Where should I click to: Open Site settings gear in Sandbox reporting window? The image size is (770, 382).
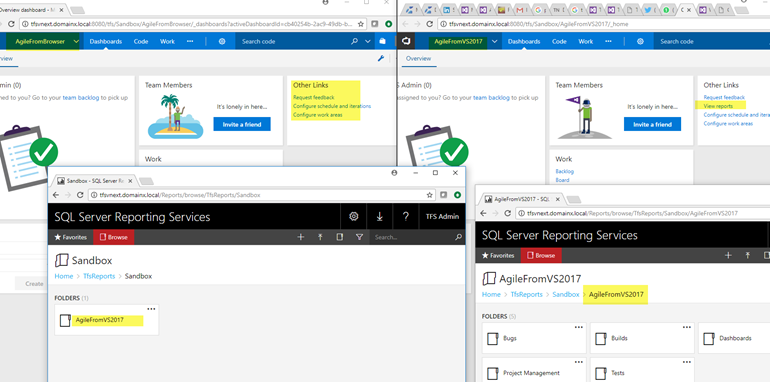coord(354,217)
